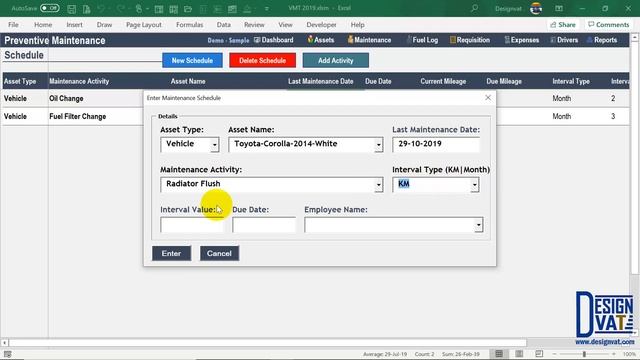Go to Dashboard navigation item
Screen dimensions: 640x360
[x=273, y=40]
